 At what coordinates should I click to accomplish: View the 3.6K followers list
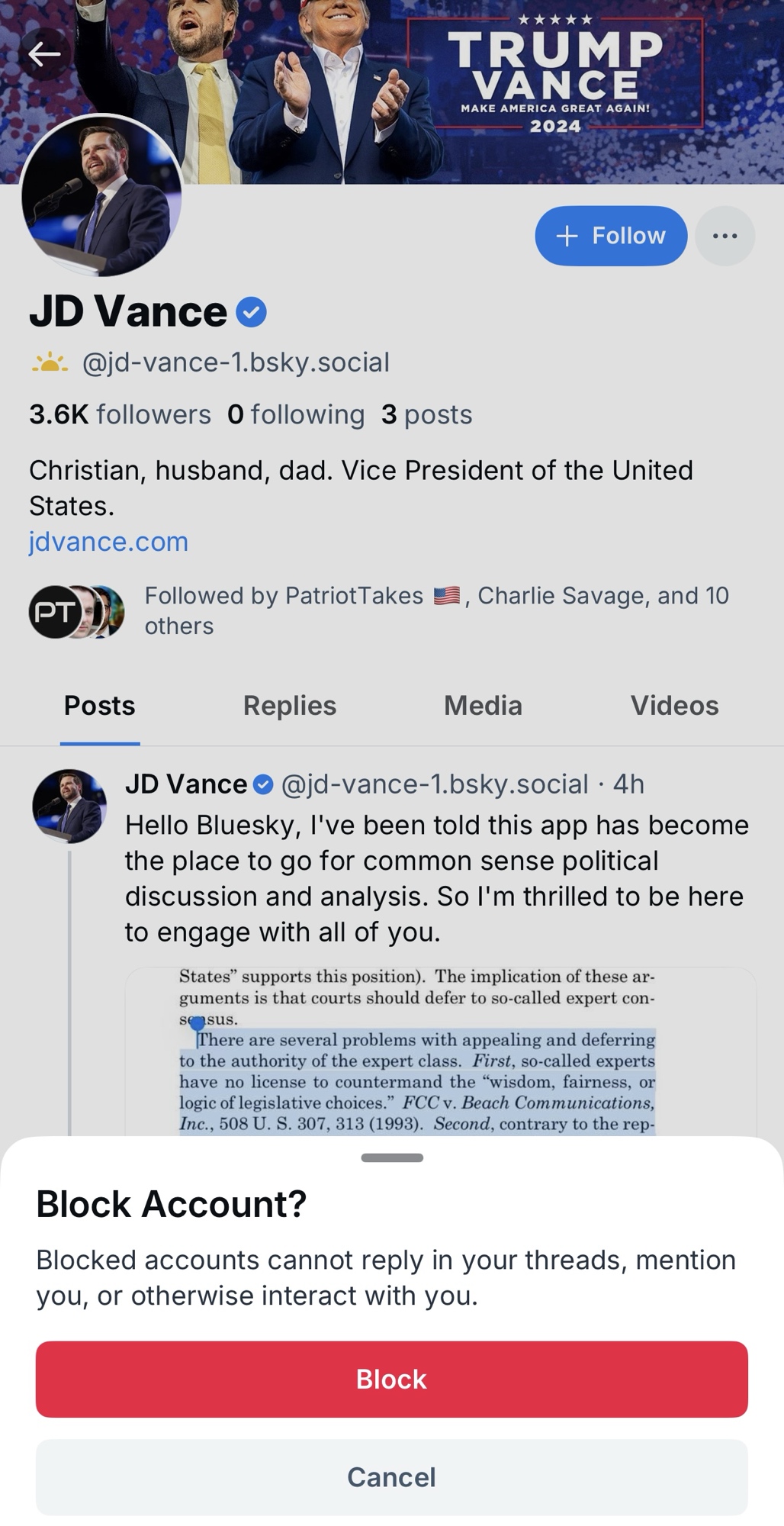(x=120, y=414)
